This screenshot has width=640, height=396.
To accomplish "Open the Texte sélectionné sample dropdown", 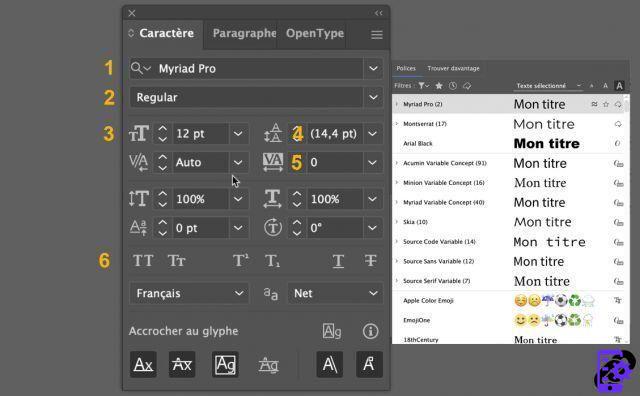I will (549, 86).
